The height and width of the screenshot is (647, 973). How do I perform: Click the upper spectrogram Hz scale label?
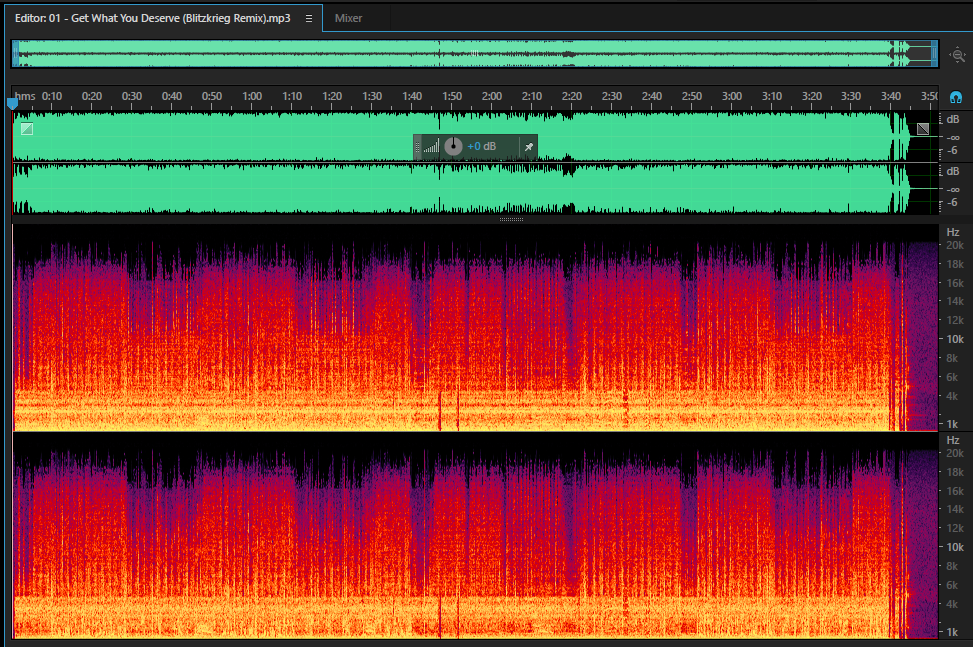point(953,232)
